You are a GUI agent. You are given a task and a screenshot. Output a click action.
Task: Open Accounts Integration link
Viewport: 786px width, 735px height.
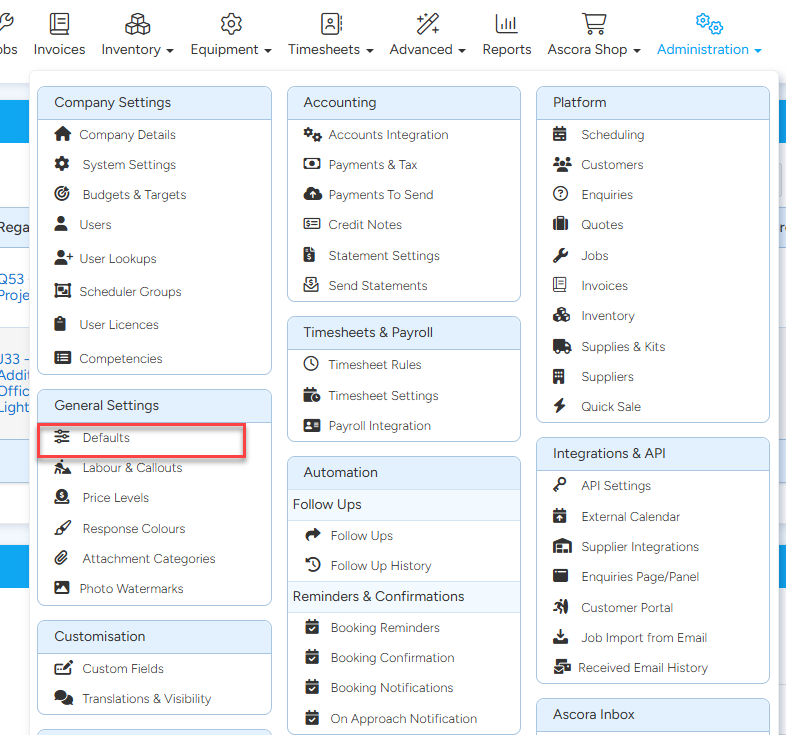click(x=388, y=135)
